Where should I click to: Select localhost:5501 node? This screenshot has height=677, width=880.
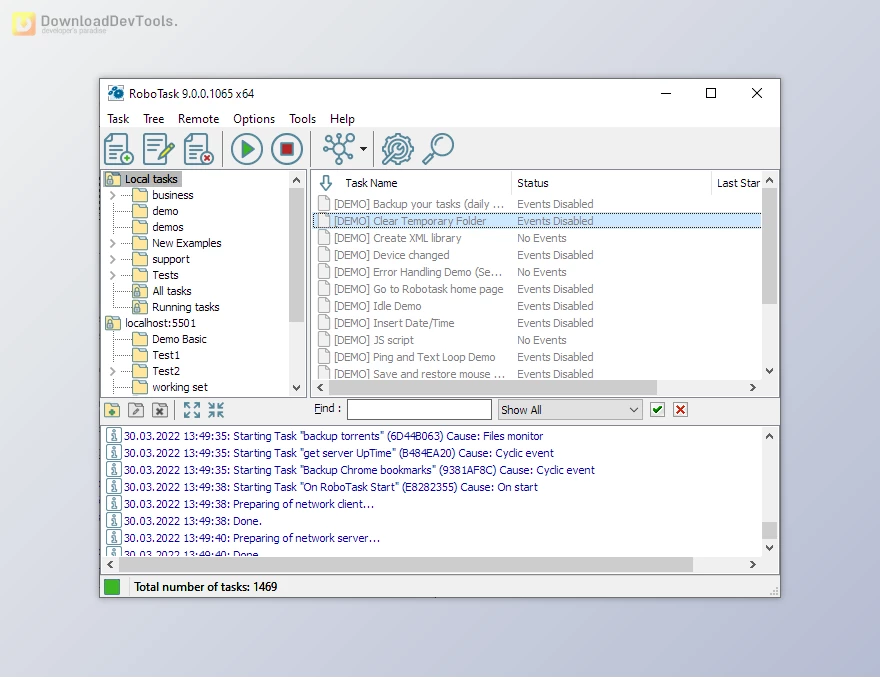pyautogui.click(x=160, y=323)
